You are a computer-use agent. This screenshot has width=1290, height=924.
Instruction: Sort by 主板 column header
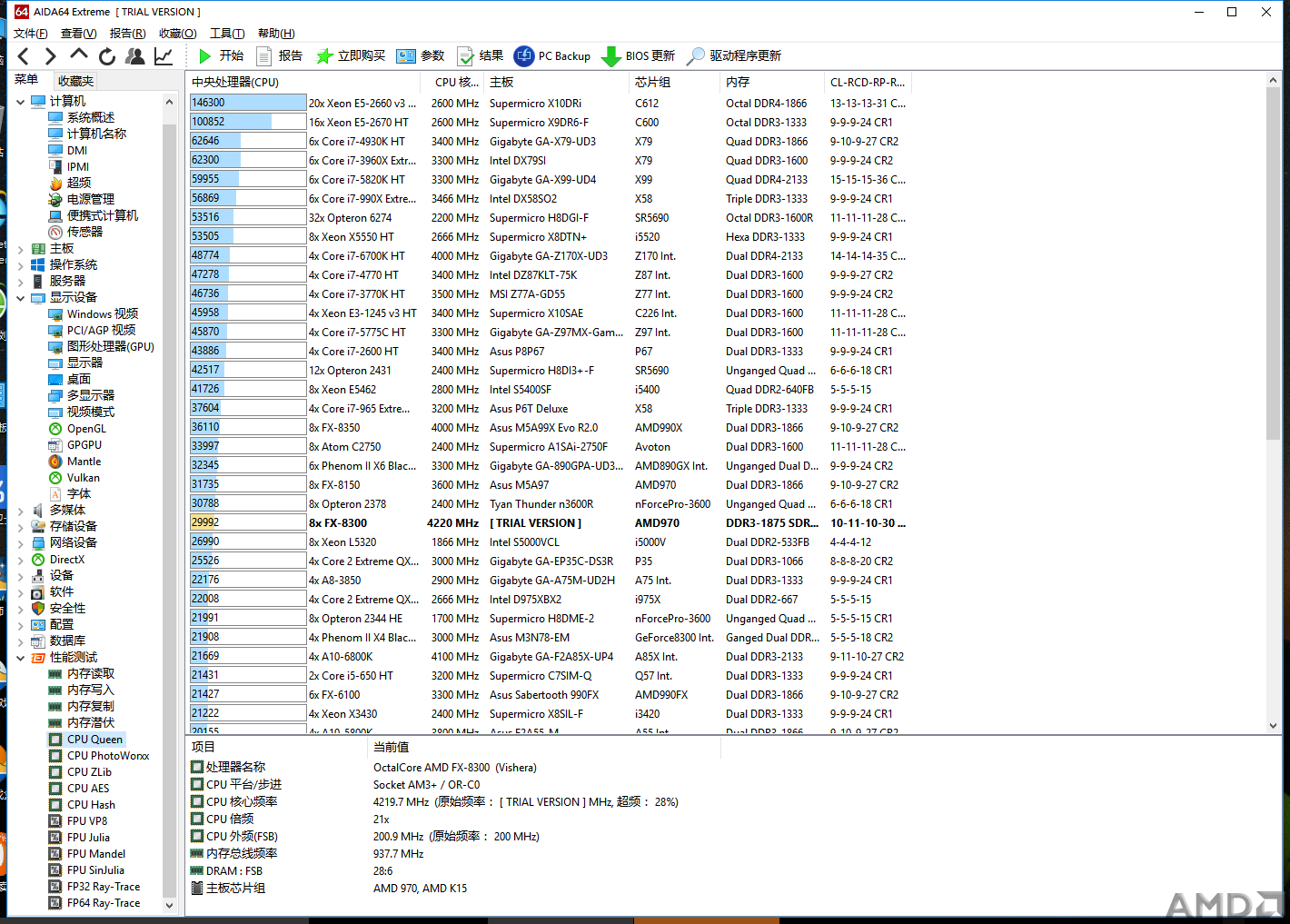(558, 82)
